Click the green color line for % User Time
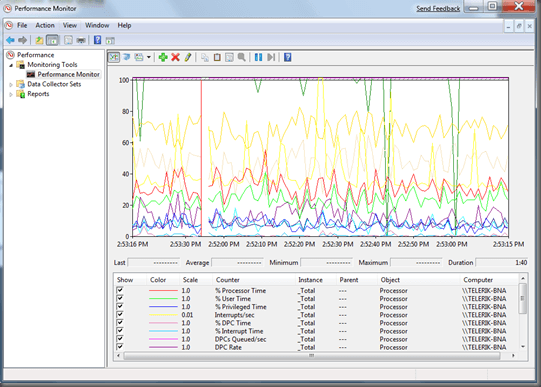The height and width of the screenshot is (387, 541). coord(163,299)
